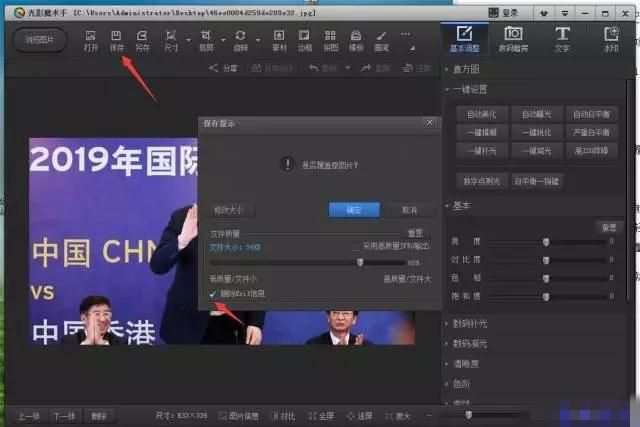Click the 下一张 next image button
This screenshot has width=640, height=427.
pyautogui.click(x=64, y=416)
